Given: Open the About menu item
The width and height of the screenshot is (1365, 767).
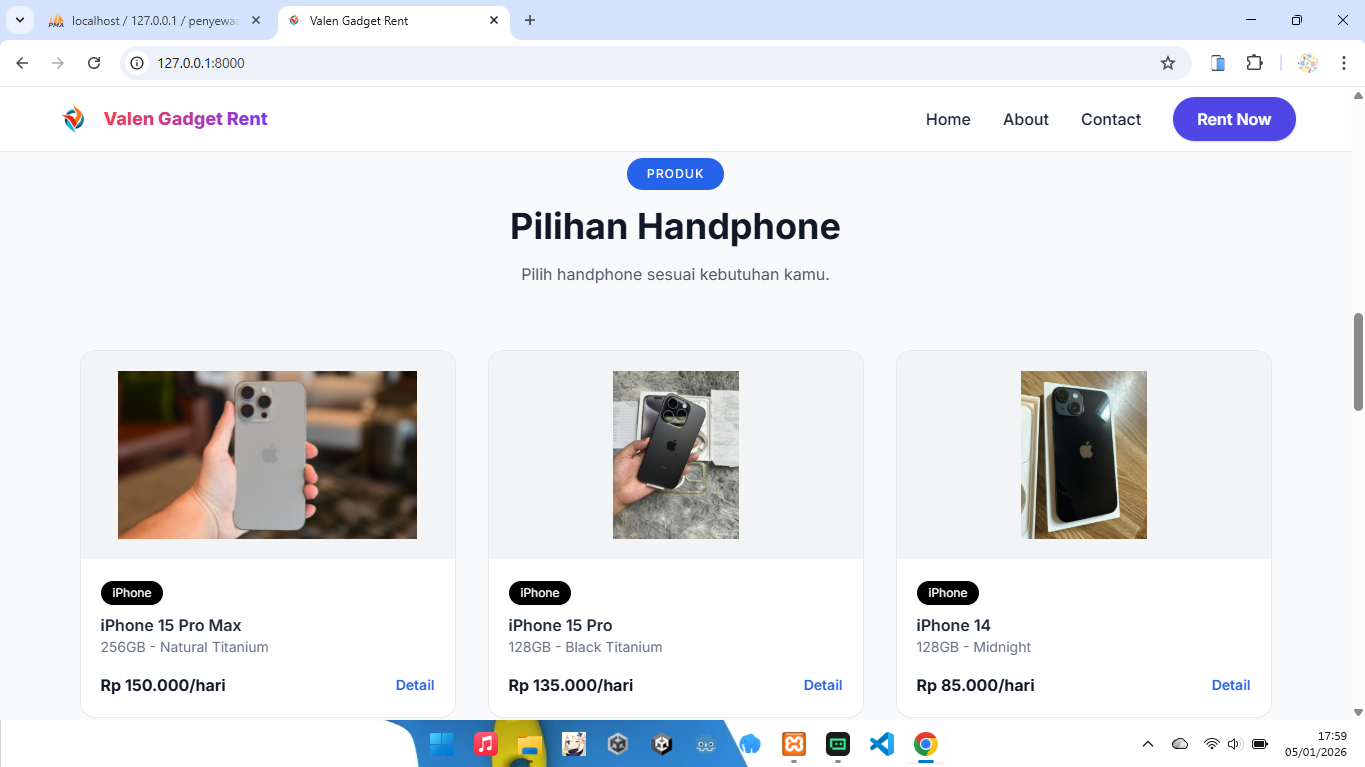Looking at the screenshot, I should (x=1025, y=119).
